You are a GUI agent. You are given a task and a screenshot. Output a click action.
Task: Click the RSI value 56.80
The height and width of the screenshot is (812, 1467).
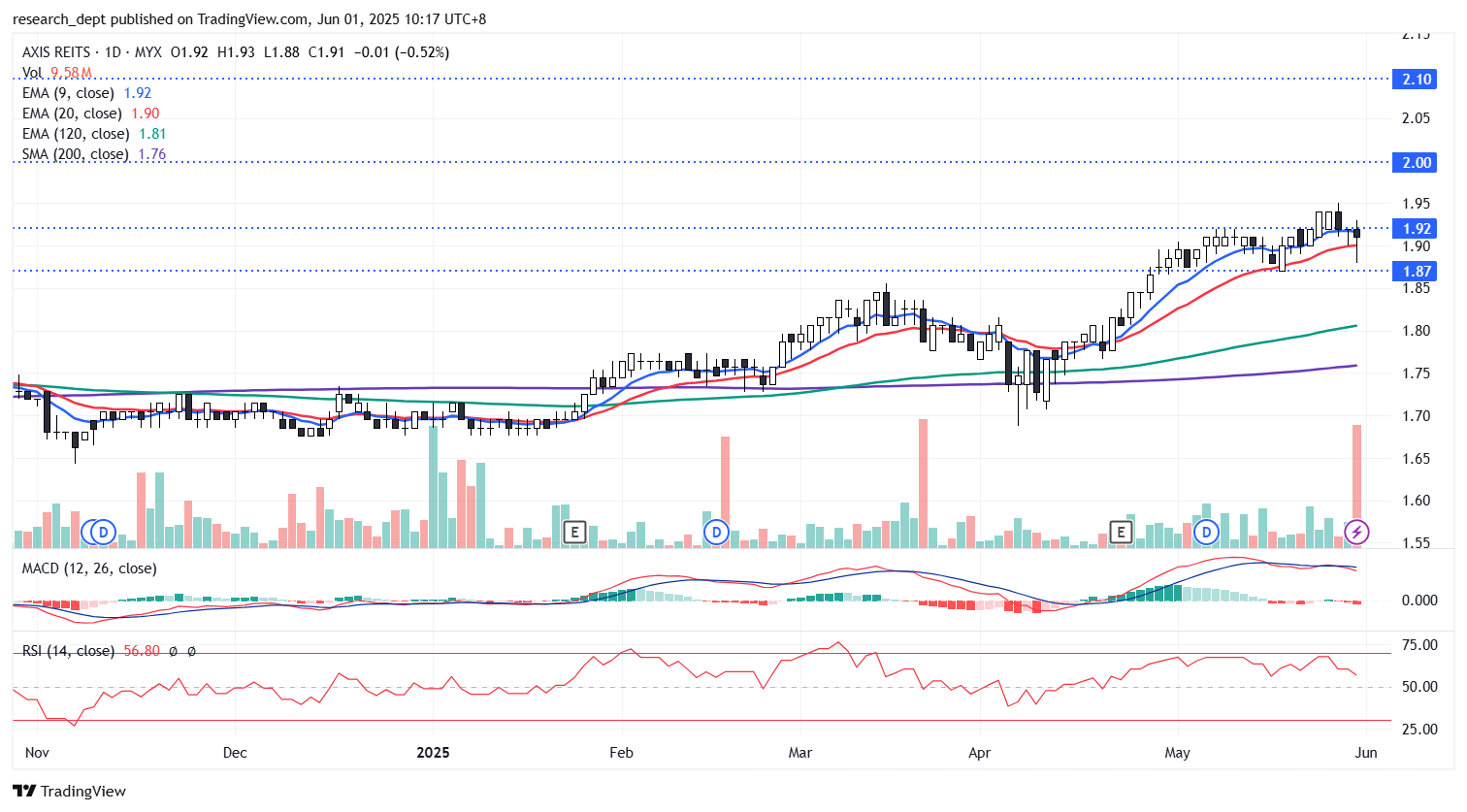(142, 651)
